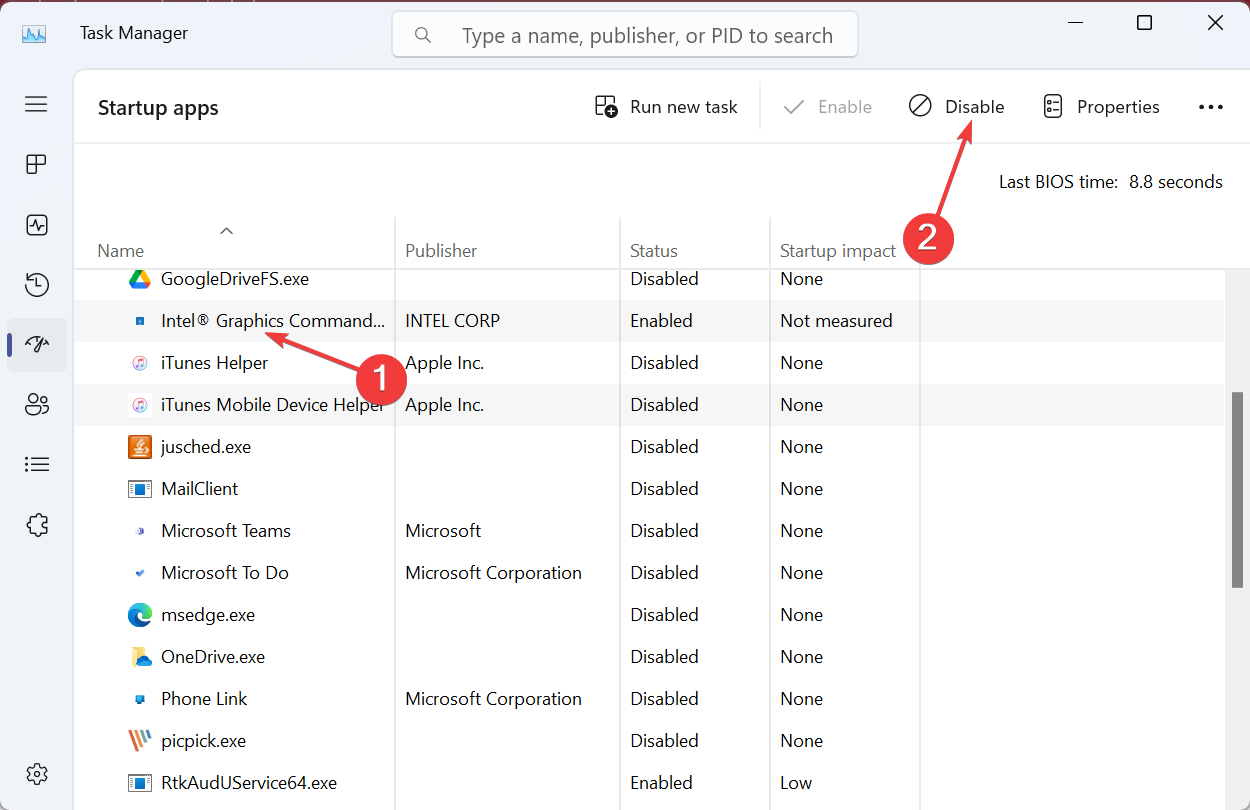The height and width of the screenshot is (810, 1250).
Task: Select the Microsoft Teams row
Action: pos(226,531)
